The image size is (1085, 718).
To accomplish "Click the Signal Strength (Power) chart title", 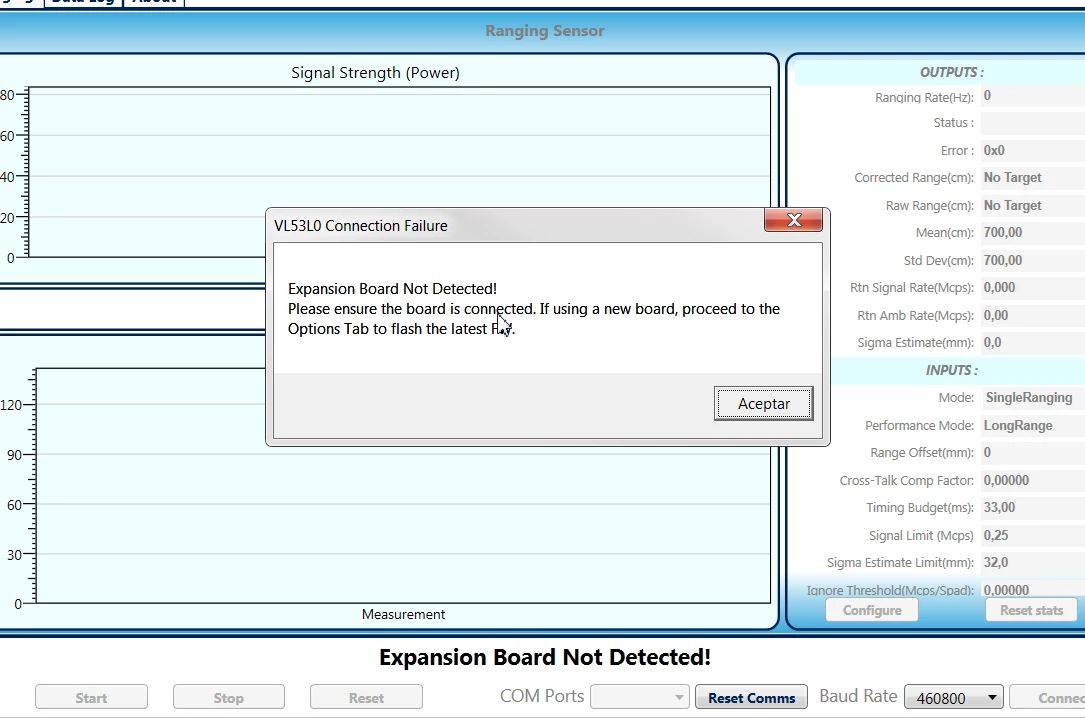I will pyautogui.click(x=375, y=73).
